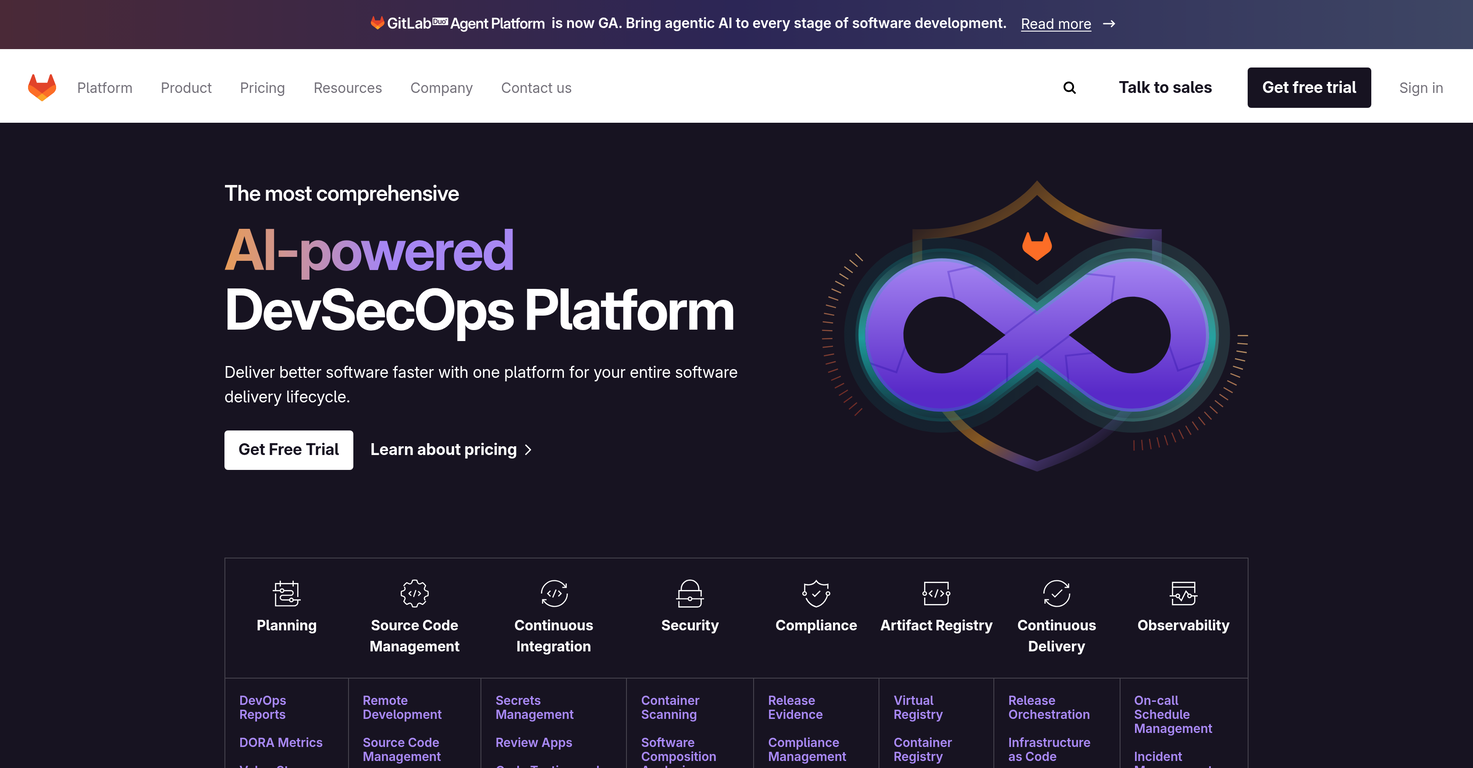
Task: Click the Sign in link
Action: [x=1420, y=87]
